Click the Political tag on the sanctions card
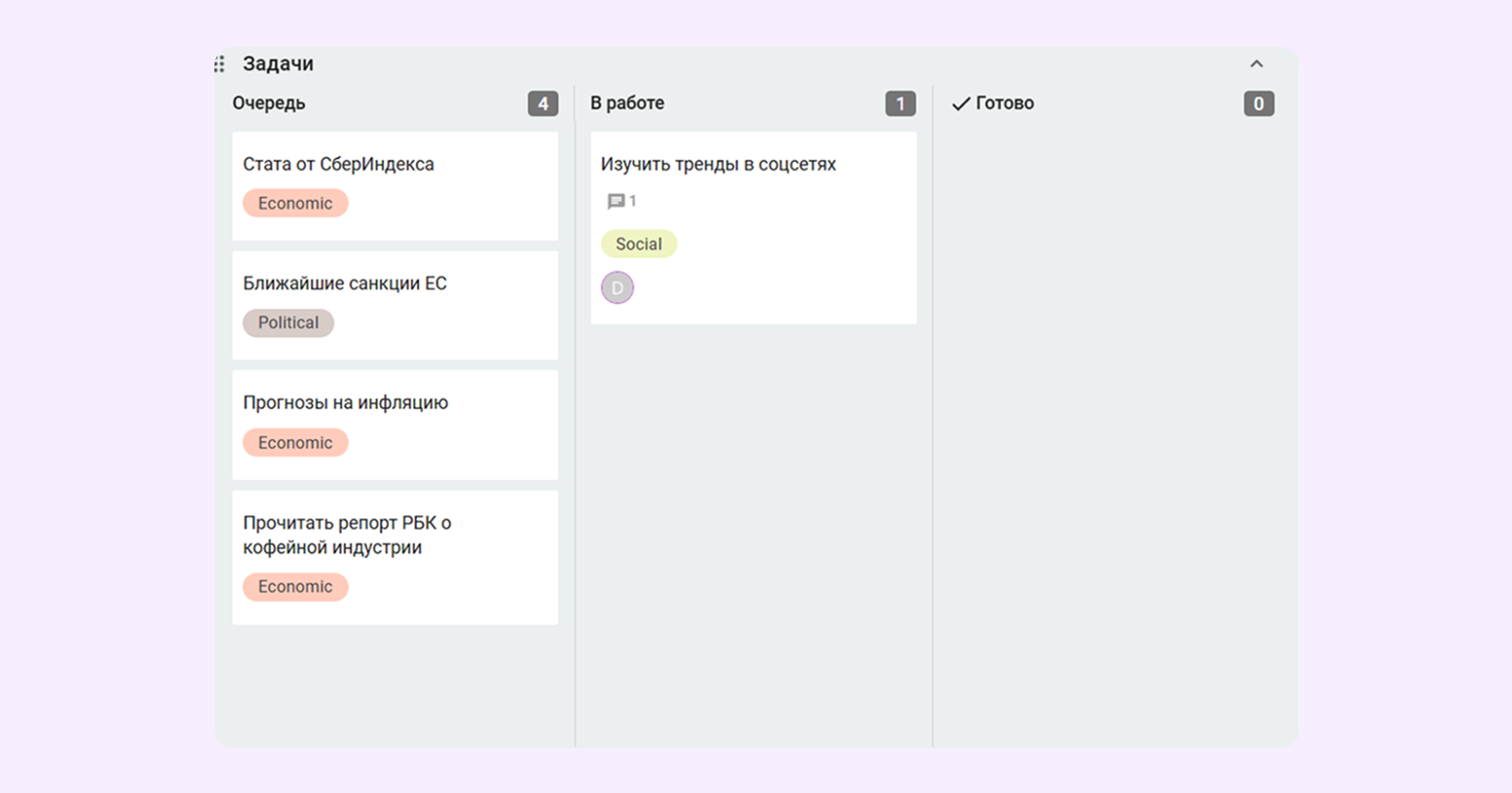 point(288,322)
